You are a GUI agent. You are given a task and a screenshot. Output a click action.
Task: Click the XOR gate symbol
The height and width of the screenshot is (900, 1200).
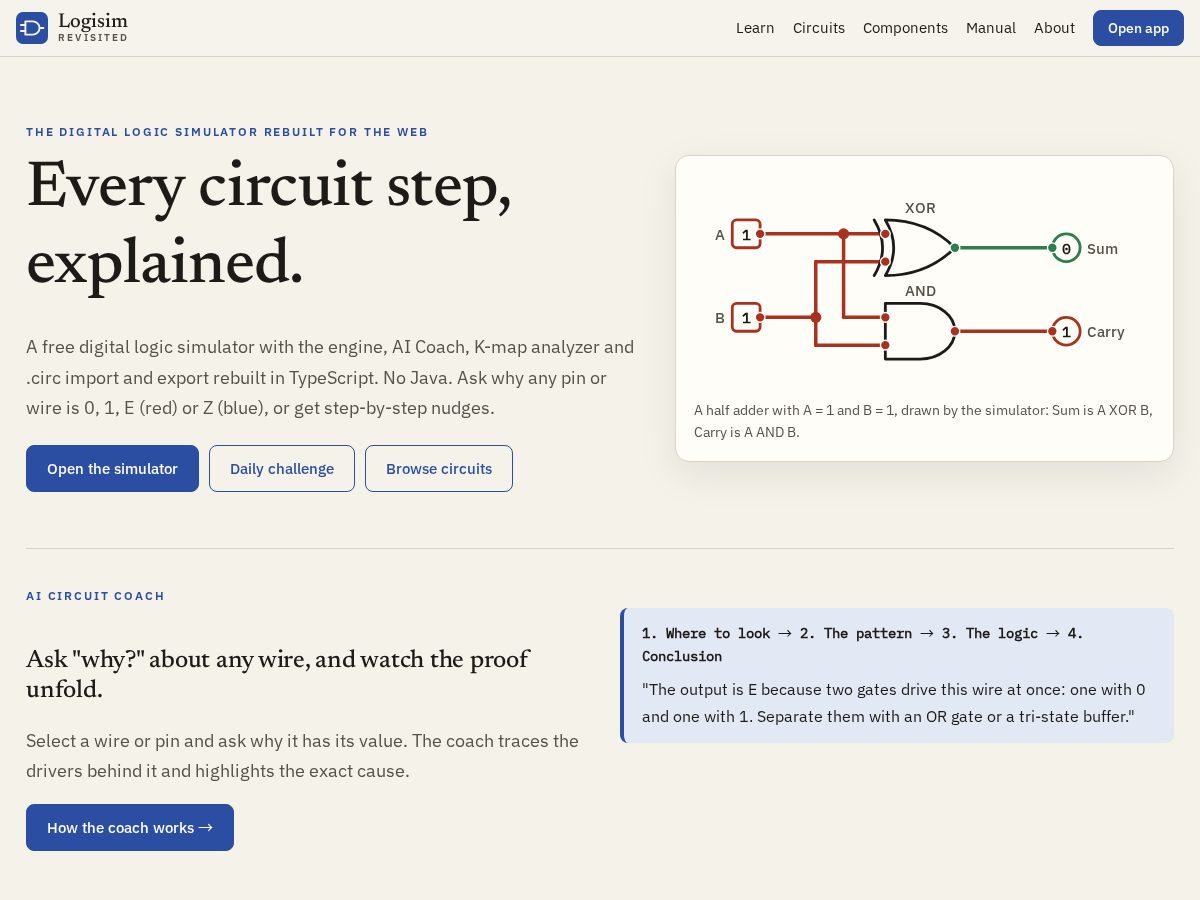pos(916,247)
